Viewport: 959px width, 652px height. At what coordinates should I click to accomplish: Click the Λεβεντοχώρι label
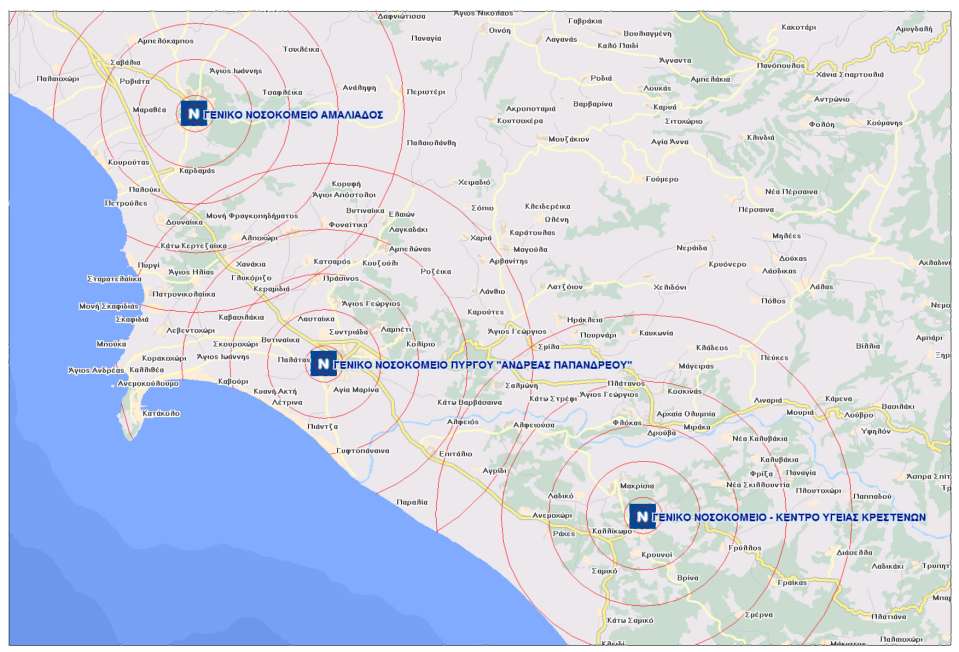[x=191, y=330]
